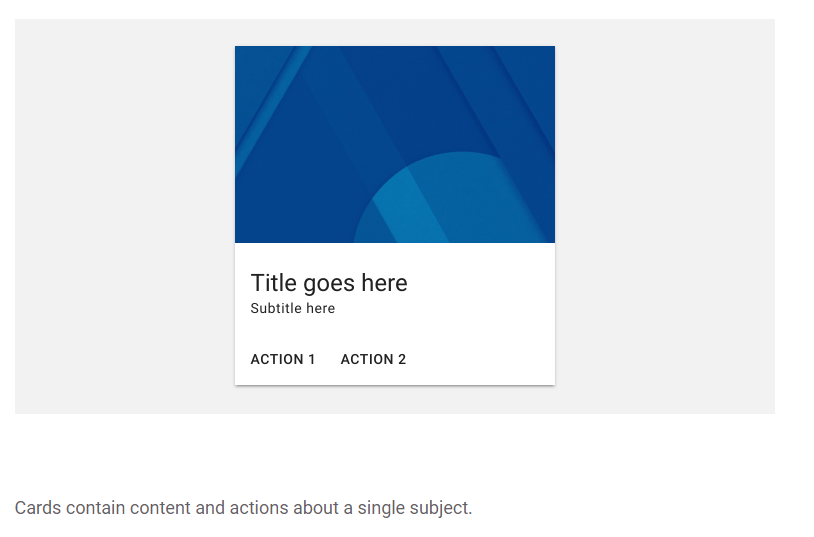Viewport: 814px width, 537px height.
Task: Click the ACTION 1 button
Action: [x=283, y=359]
